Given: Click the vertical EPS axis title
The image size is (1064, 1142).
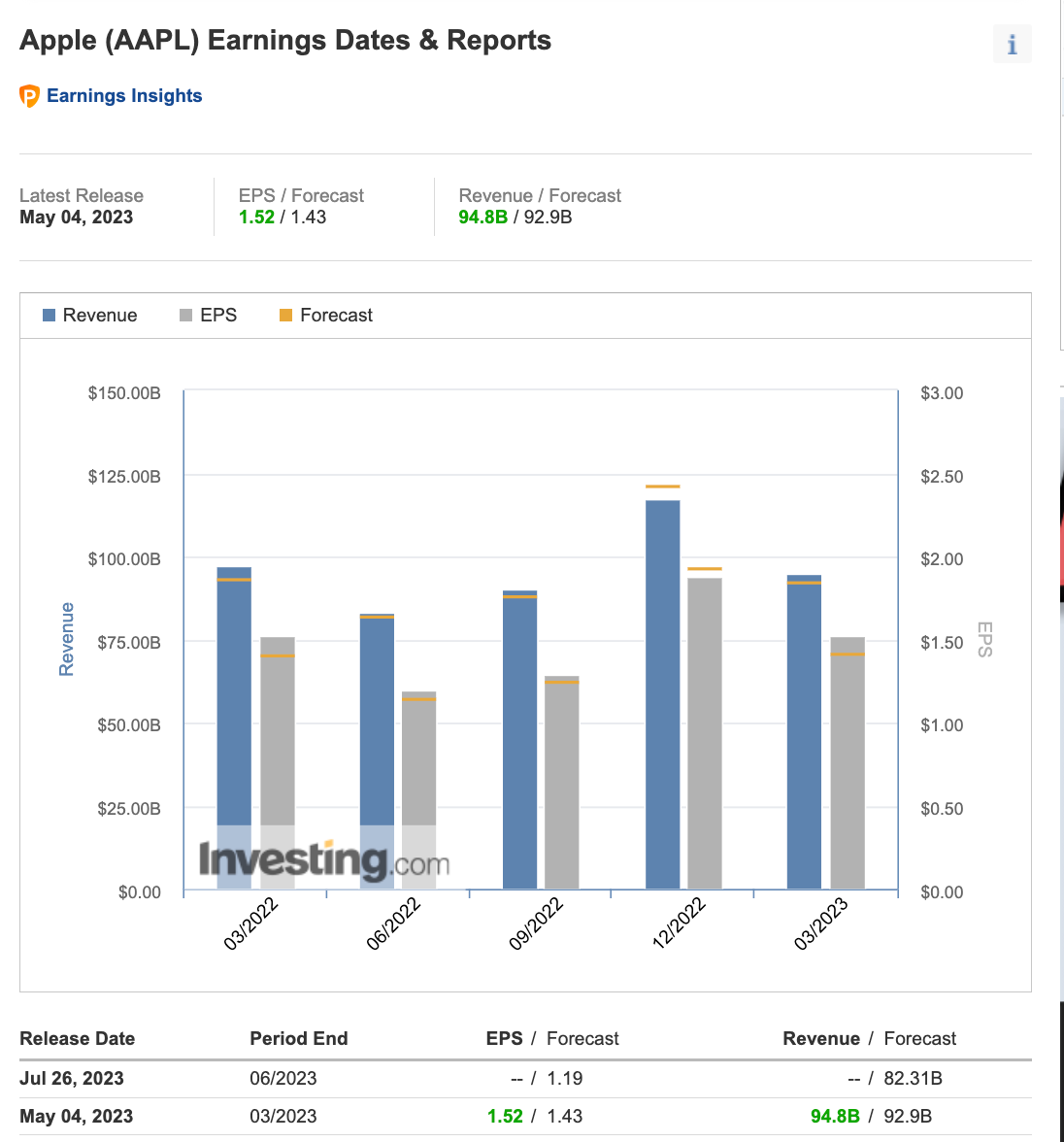Looking at the screenshot, I should 984,639.
